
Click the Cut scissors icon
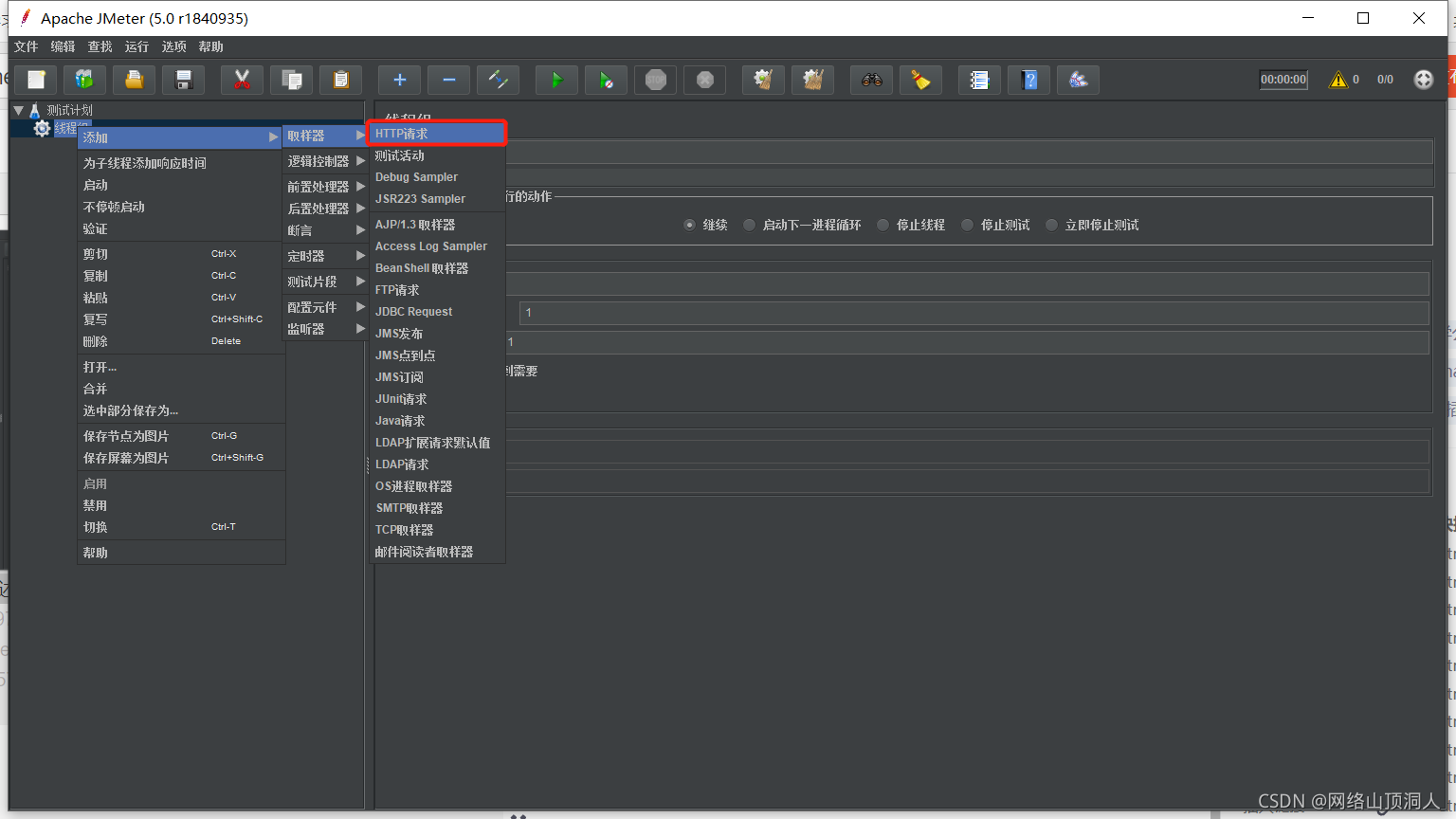243,81
